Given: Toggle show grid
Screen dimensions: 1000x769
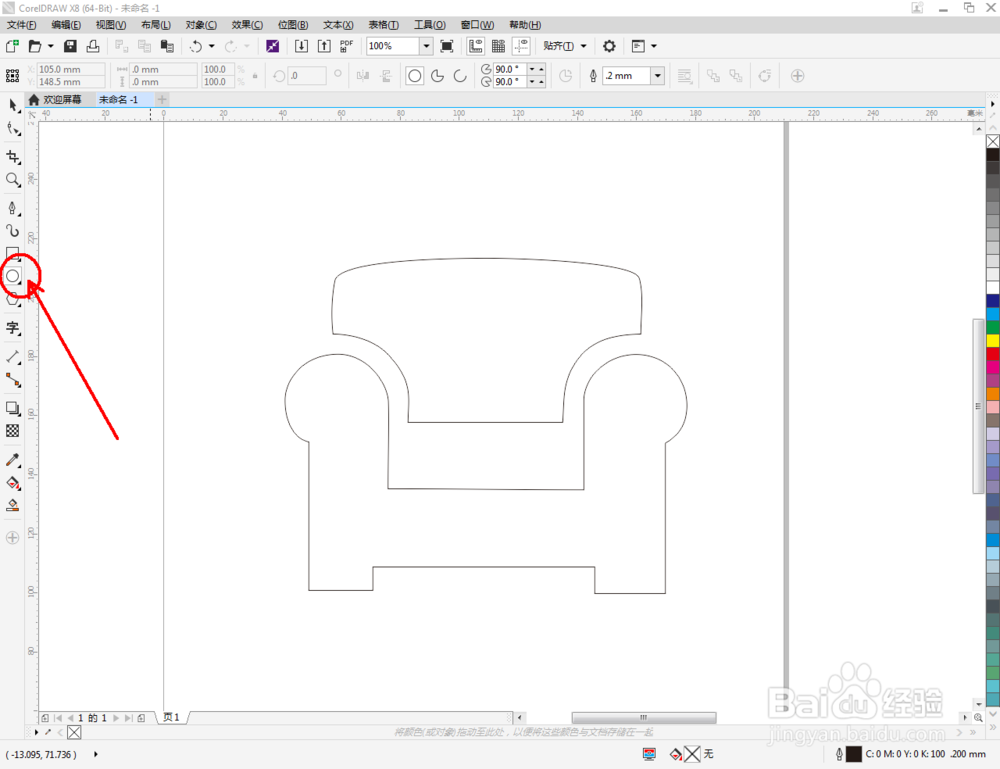Looking at the screenshot, I should [498, 46].
